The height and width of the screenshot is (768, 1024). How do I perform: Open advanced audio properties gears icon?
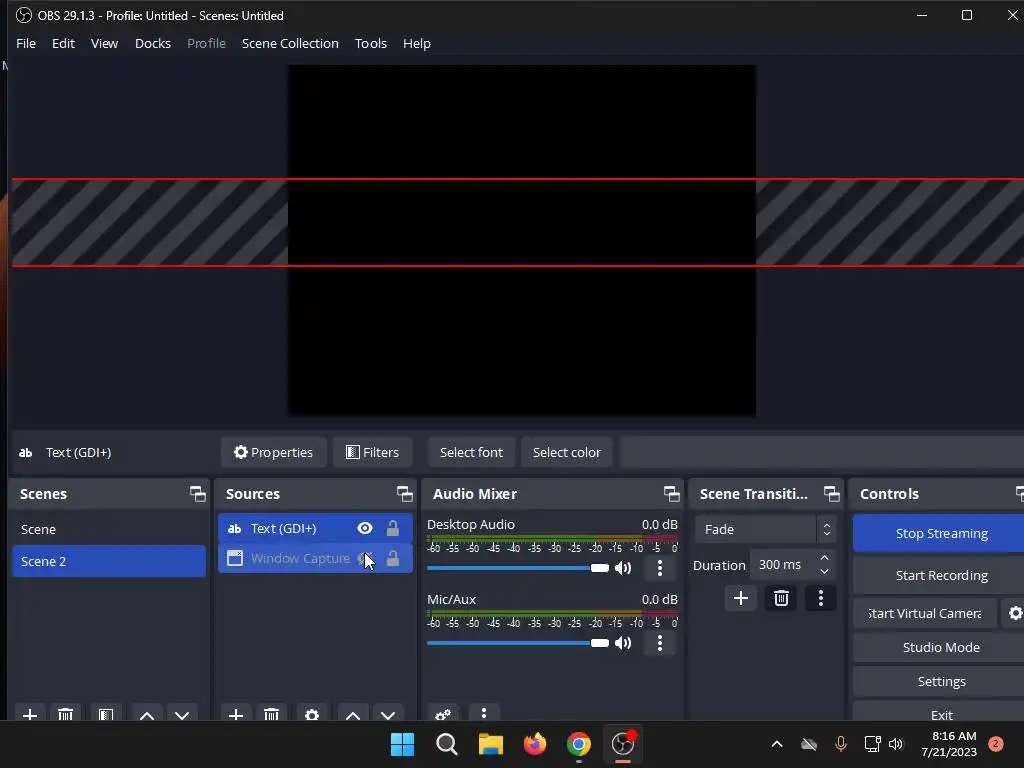(x=443, y=714)
